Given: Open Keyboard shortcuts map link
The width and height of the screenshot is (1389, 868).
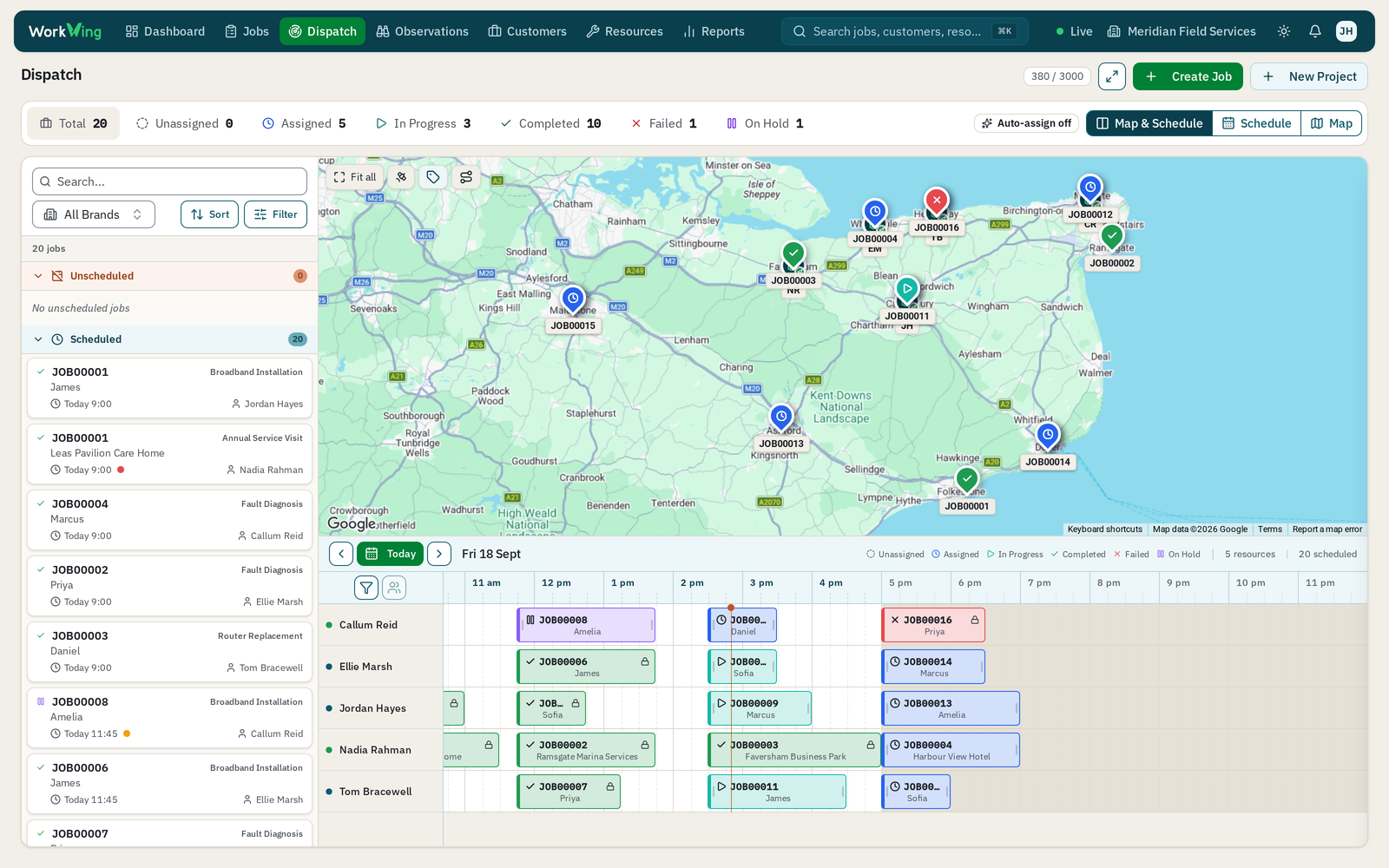Looking at the screenshot, I should tap(1104, 529).
